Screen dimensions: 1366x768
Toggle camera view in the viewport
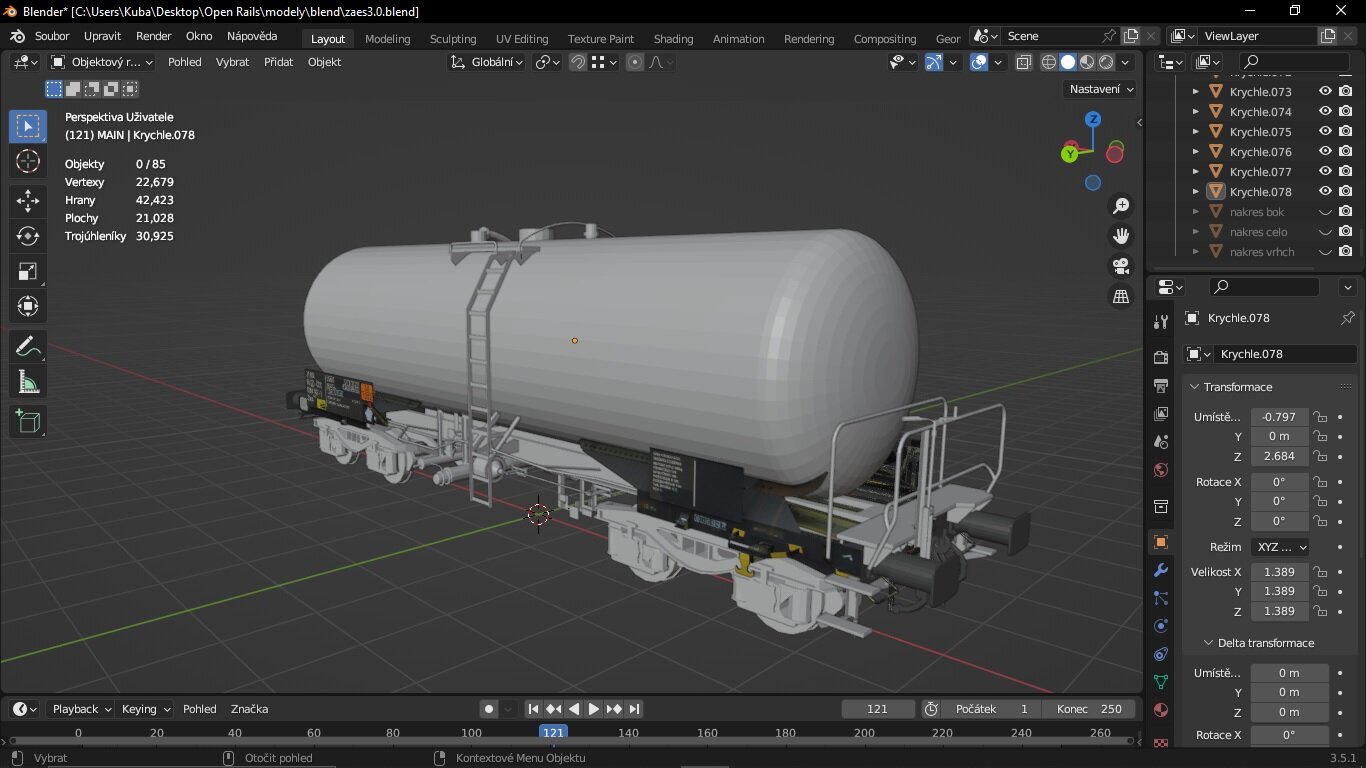point(1121,266)
